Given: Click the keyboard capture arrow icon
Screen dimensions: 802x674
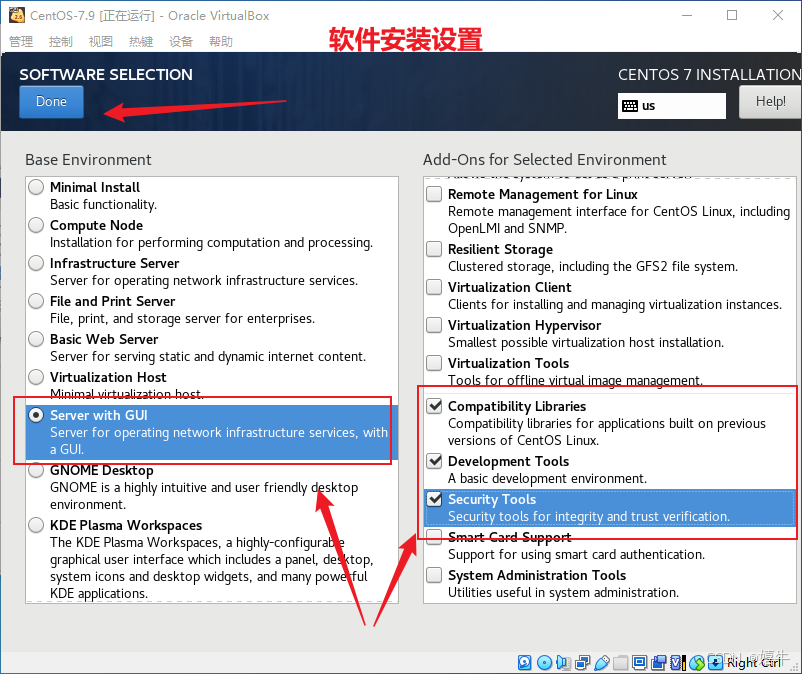Looking at the screenshot, I should [x=715, y=663].
